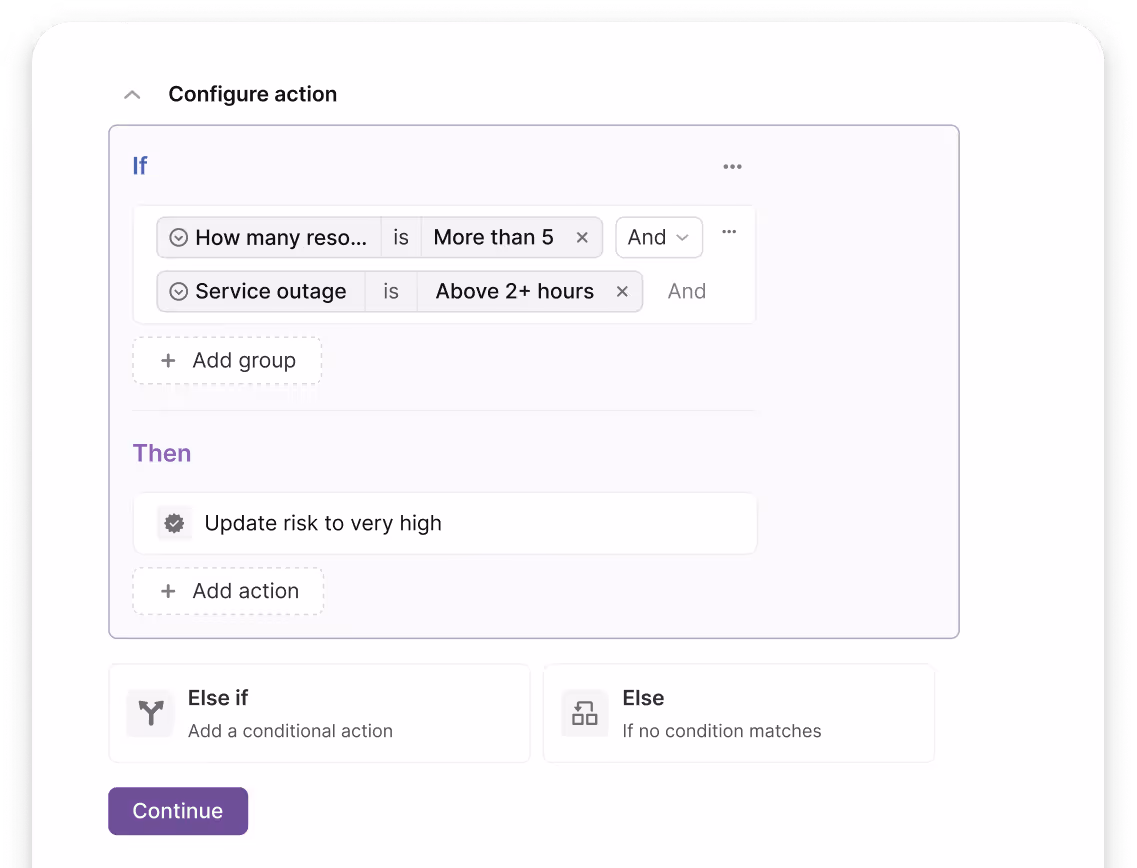Click 'If no condition matches' text
1137x868 pixels.
point(722,731)
